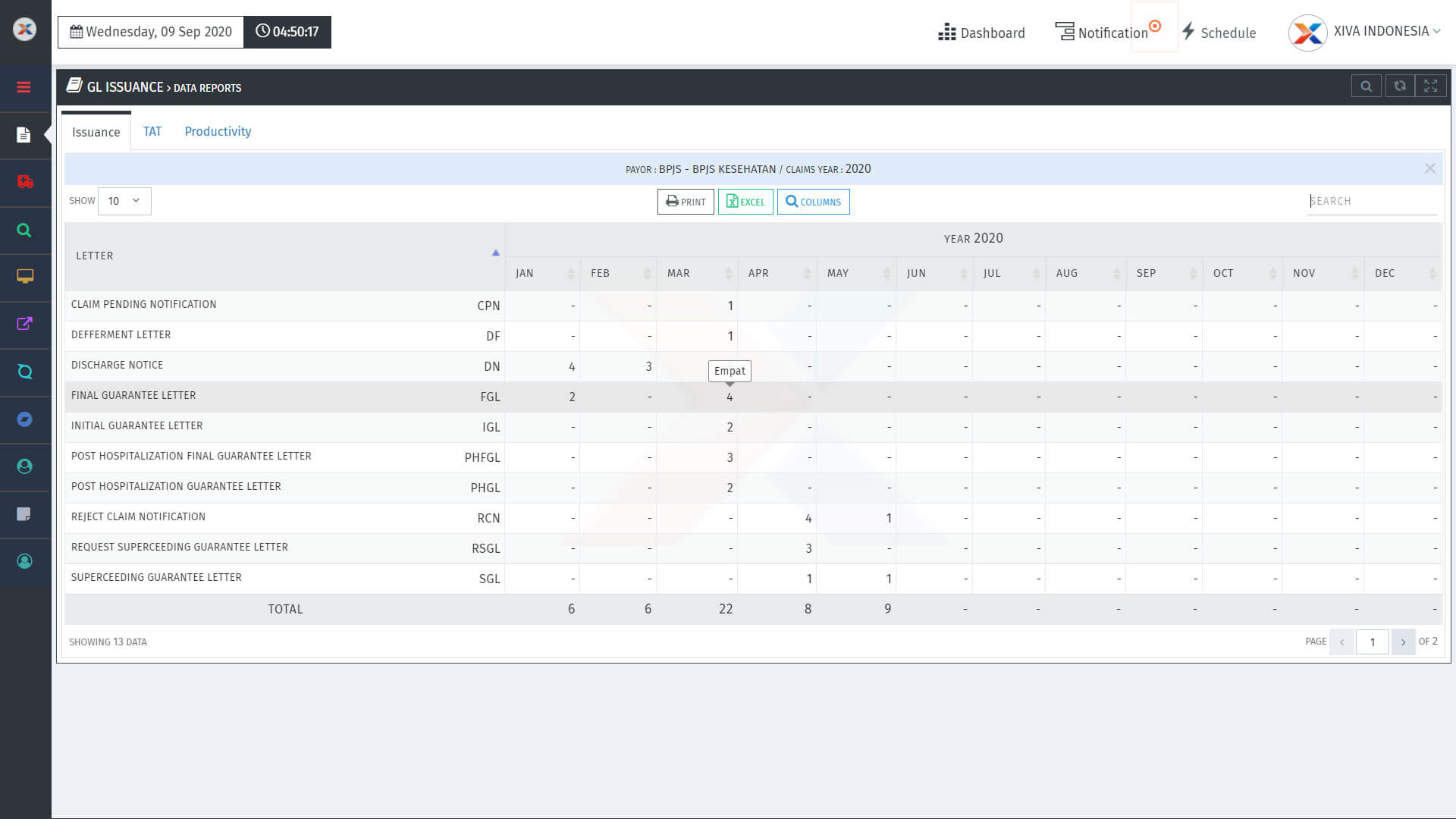This screenshot has width=1456, height=819.
Task: Switch to the TAT tab
Action: (x=152, y=131)
